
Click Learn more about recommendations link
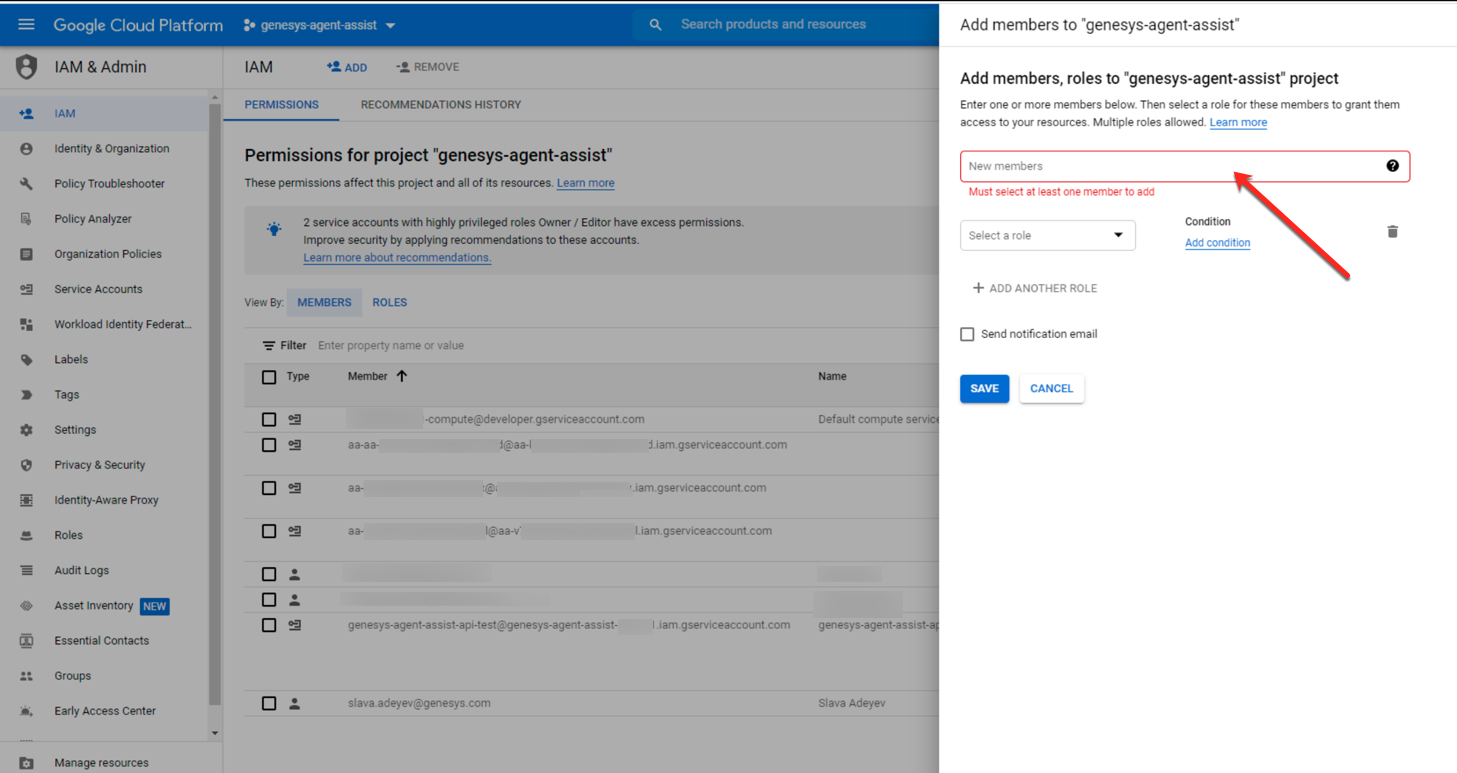[x=397, y=258]
